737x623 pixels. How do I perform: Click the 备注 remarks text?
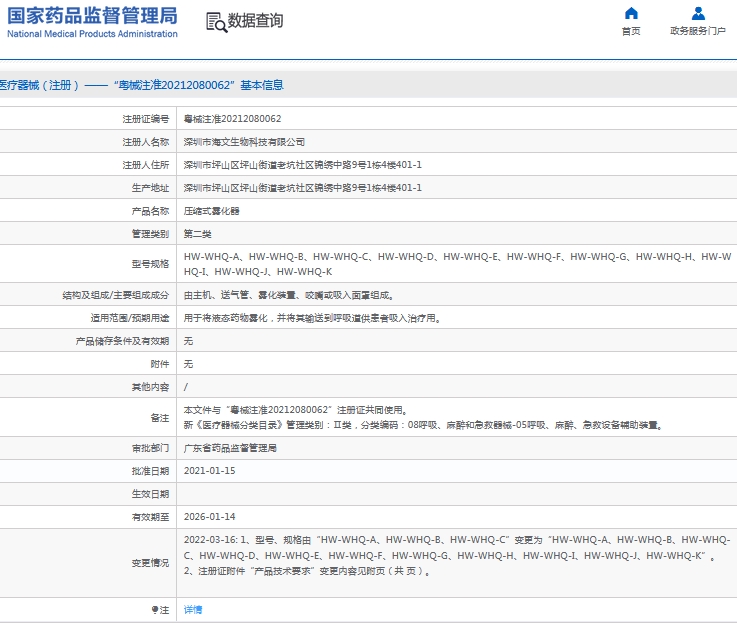[423, 418]
